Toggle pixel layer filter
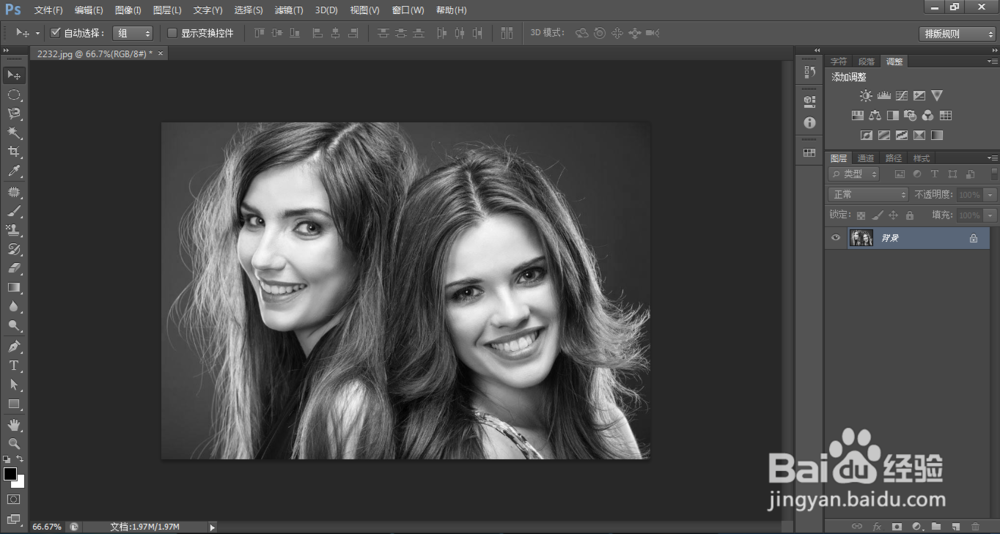Screen dimensions: 1000x534 click(900, 174)
